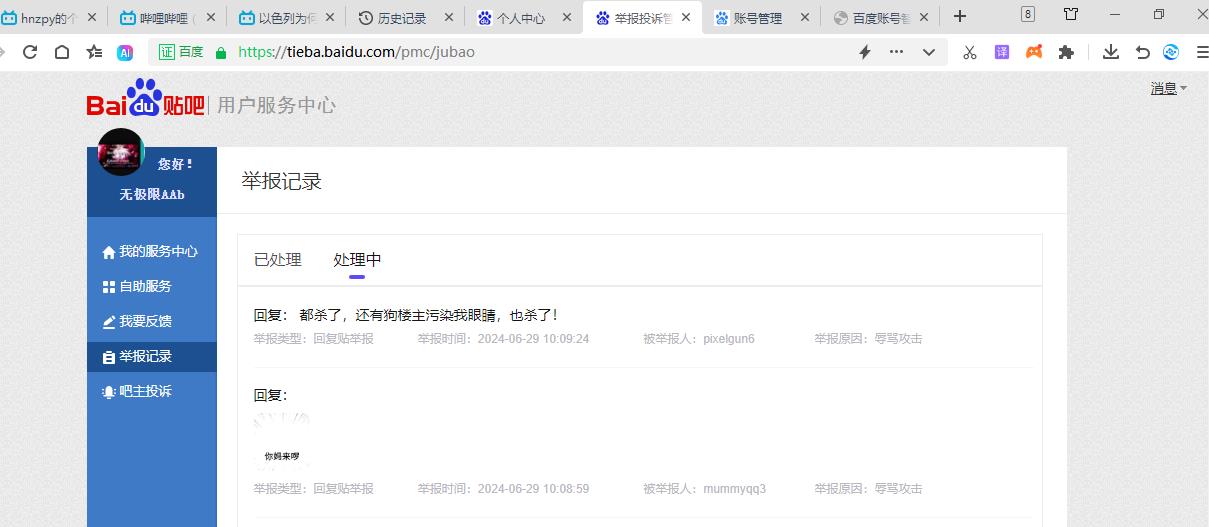The width and height of the screenshot is (1209, 527).
Task: Click the scissors screenshot tool icon
Action: click(x=969, y=52)
